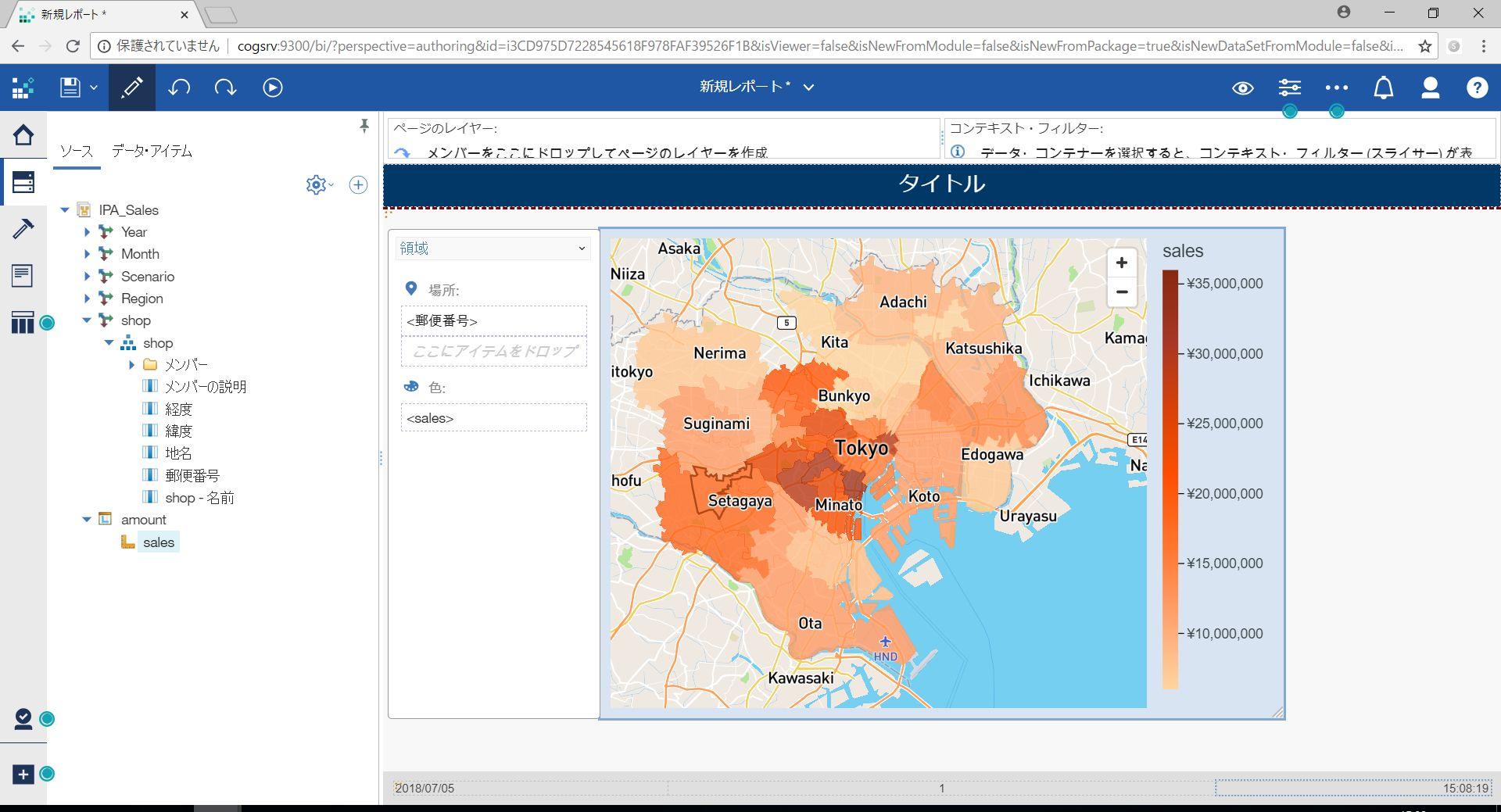Select the 経度 tree item
1501x812 pixels.
178,409
